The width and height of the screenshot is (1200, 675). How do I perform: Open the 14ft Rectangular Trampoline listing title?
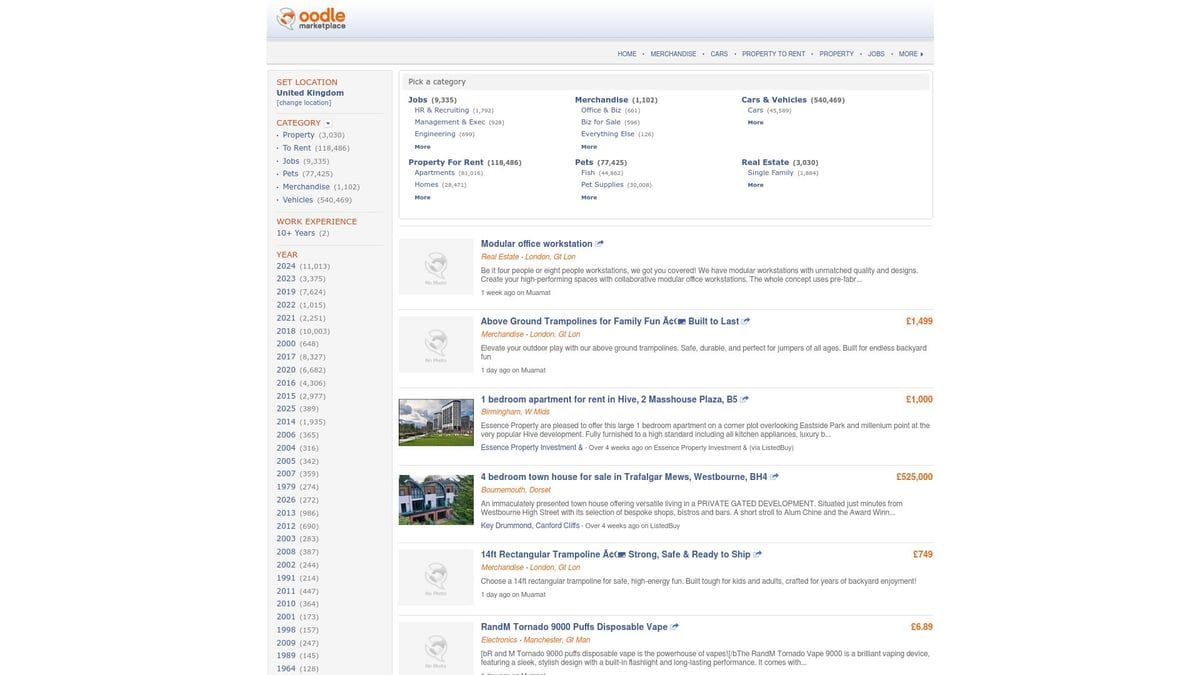[x=616, y=554]
